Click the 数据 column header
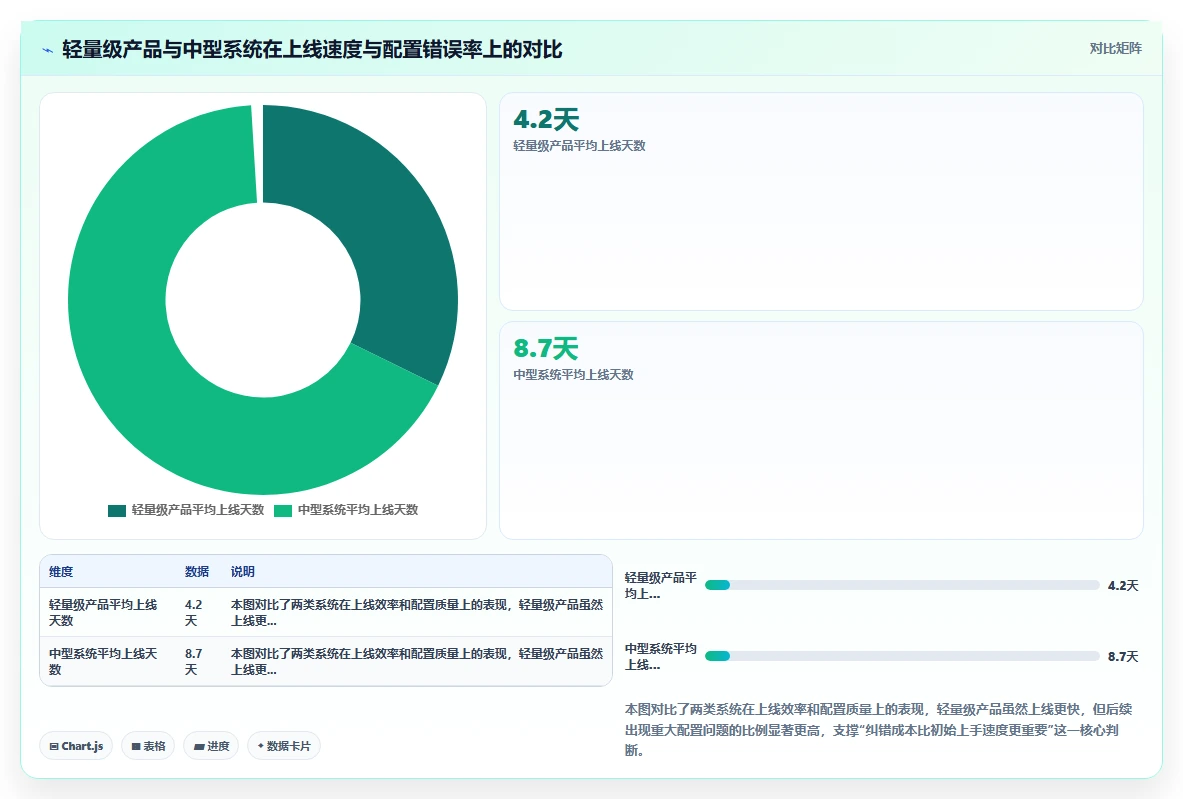Screen dimensions: 1183x799 tap(197, 572)
